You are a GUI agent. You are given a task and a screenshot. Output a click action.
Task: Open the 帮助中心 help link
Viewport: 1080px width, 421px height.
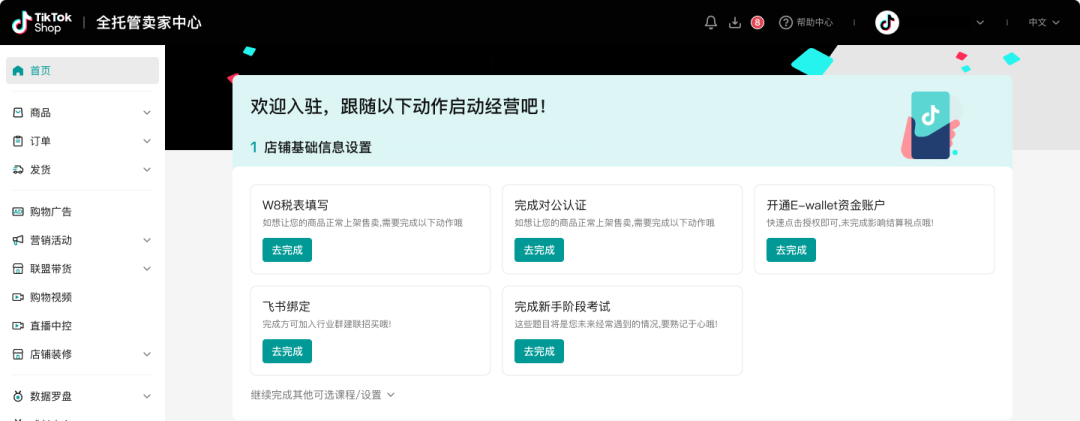(x=806, y=22)
